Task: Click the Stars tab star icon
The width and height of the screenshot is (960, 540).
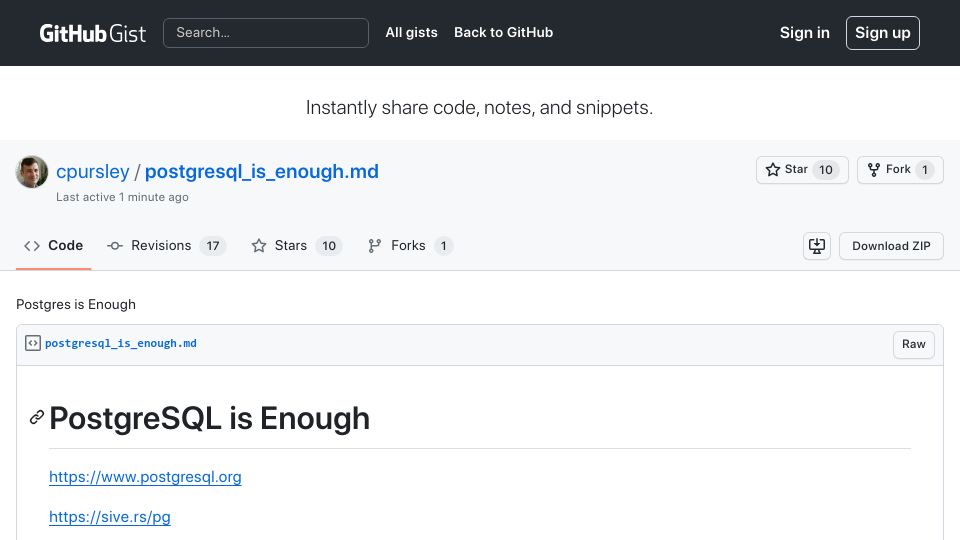Action: (x=259, y=246)
